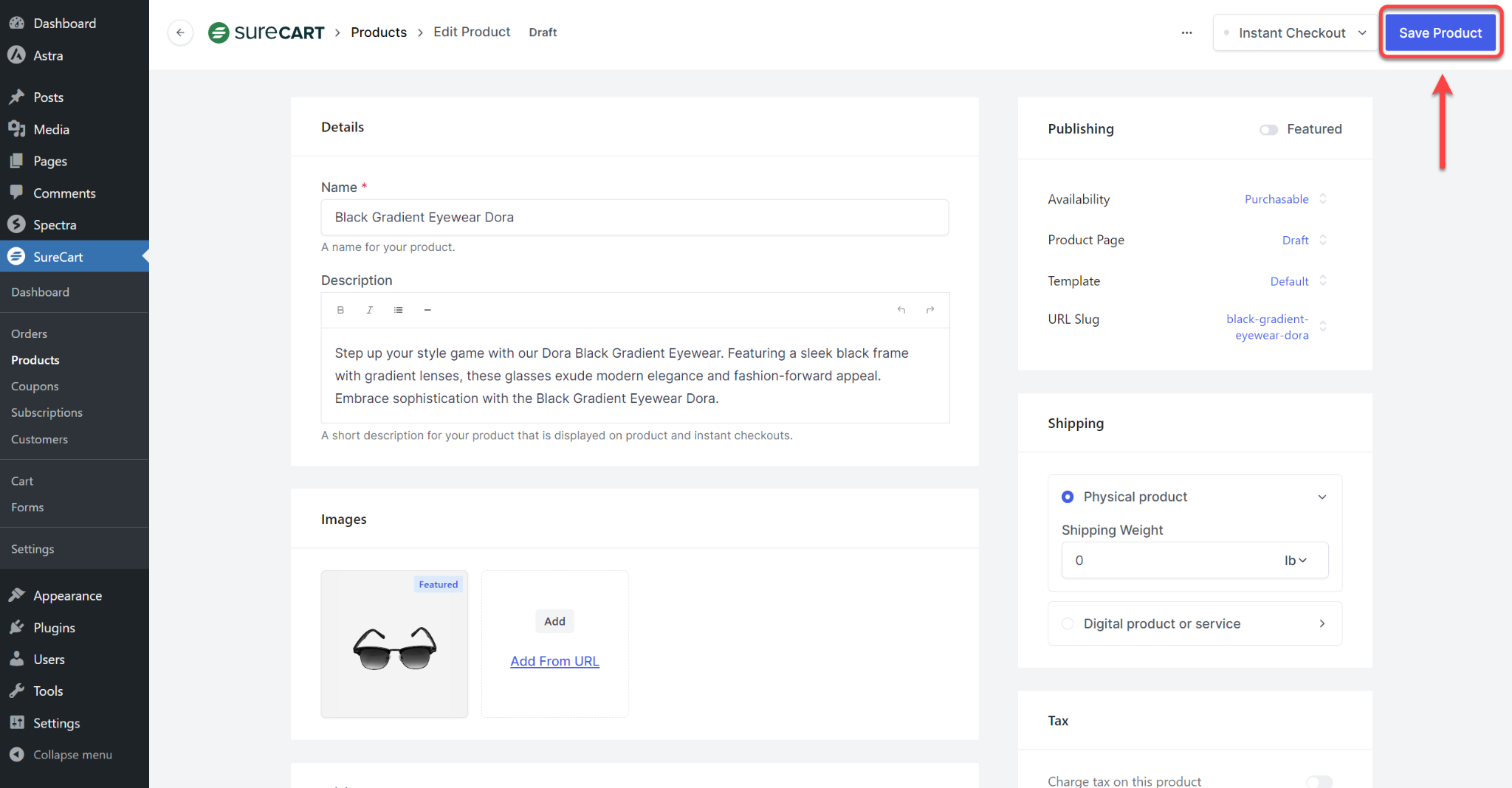Screen dimensions: 1512x788
Task: Open Coupons in SureCart submenu
Action: pyautogui.click(x=35, y=387)
